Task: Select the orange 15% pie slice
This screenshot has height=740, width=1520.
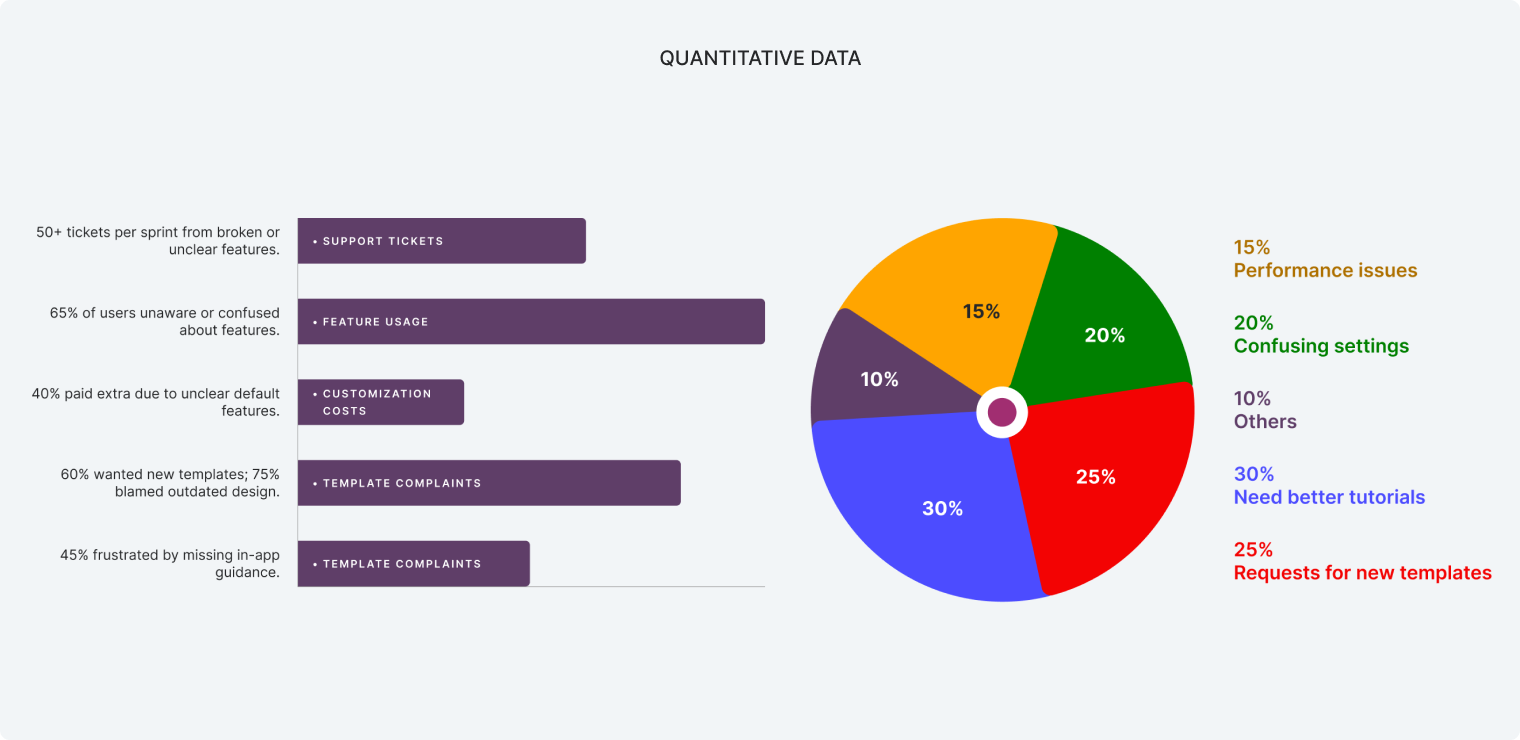Action: click(x=960, y=300)
